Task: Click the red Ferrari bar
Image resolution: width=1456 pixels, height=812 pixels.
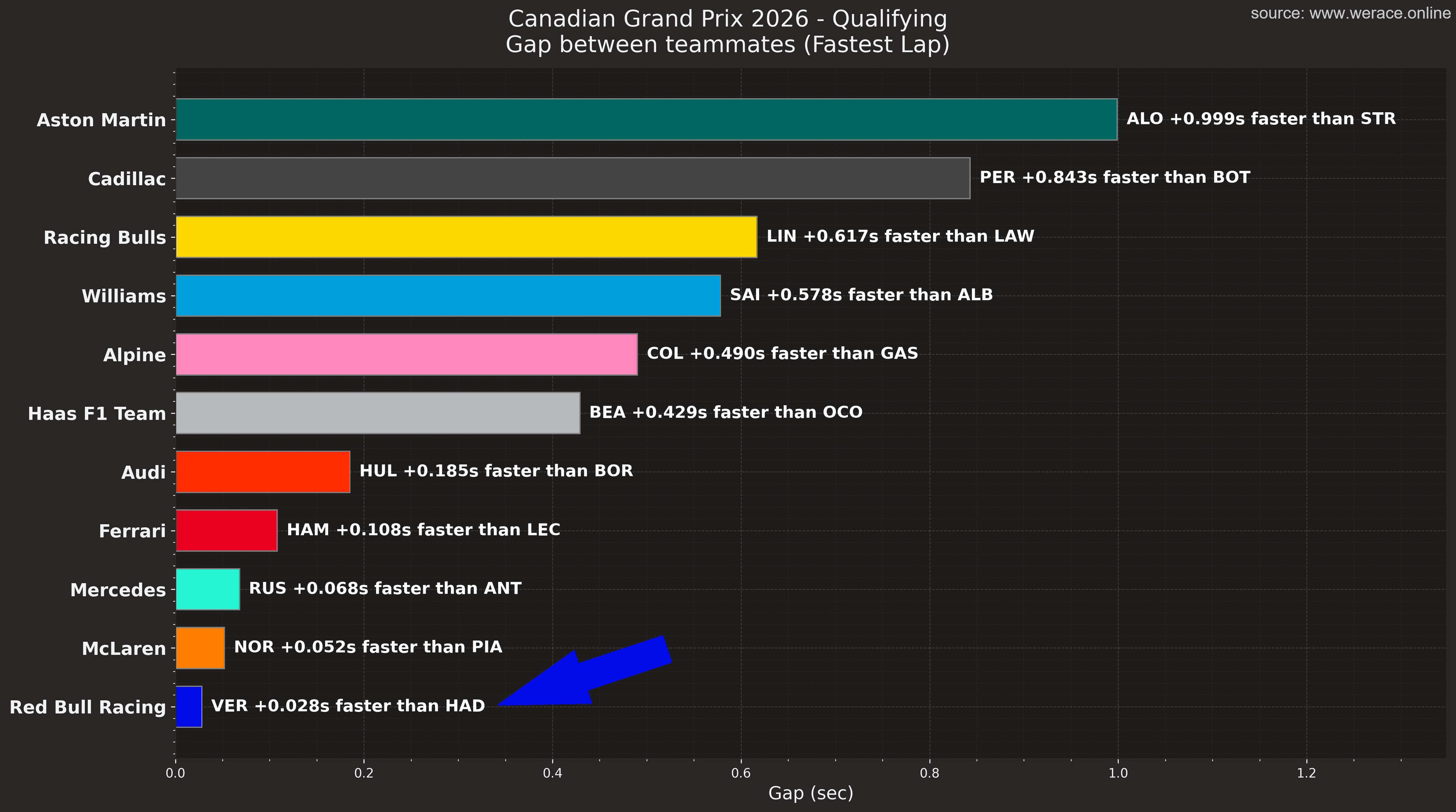Action: pos(227,531)
